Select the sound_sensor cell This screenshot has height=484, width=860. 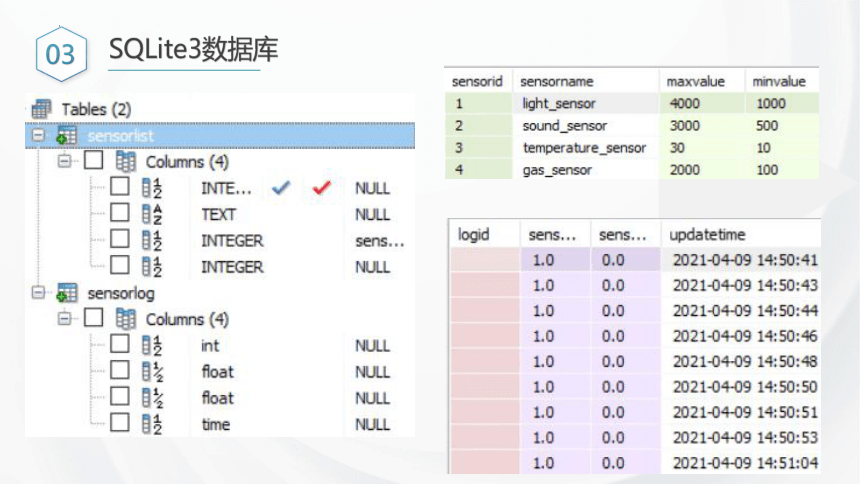(x=585, y=126)
